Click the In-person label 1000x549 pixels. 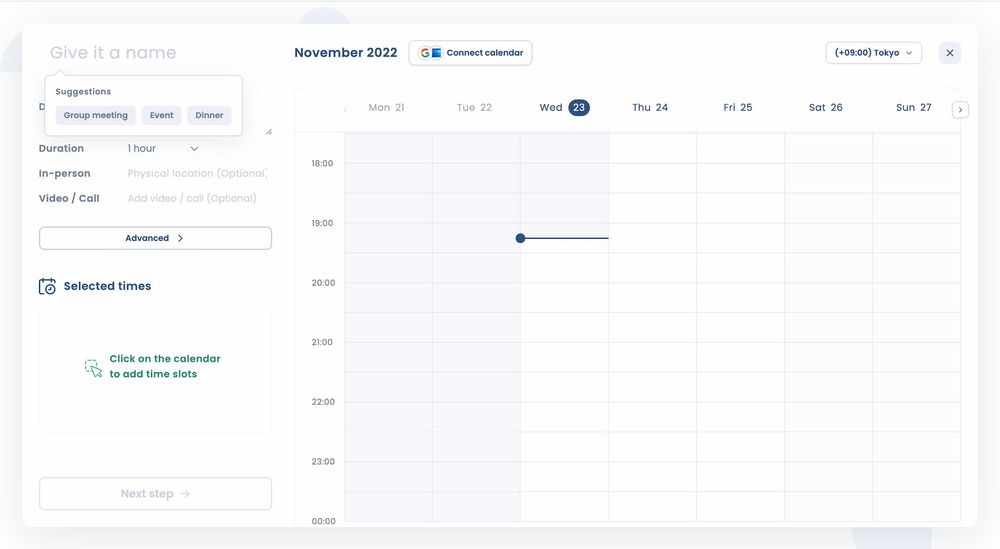coord(64,173)
